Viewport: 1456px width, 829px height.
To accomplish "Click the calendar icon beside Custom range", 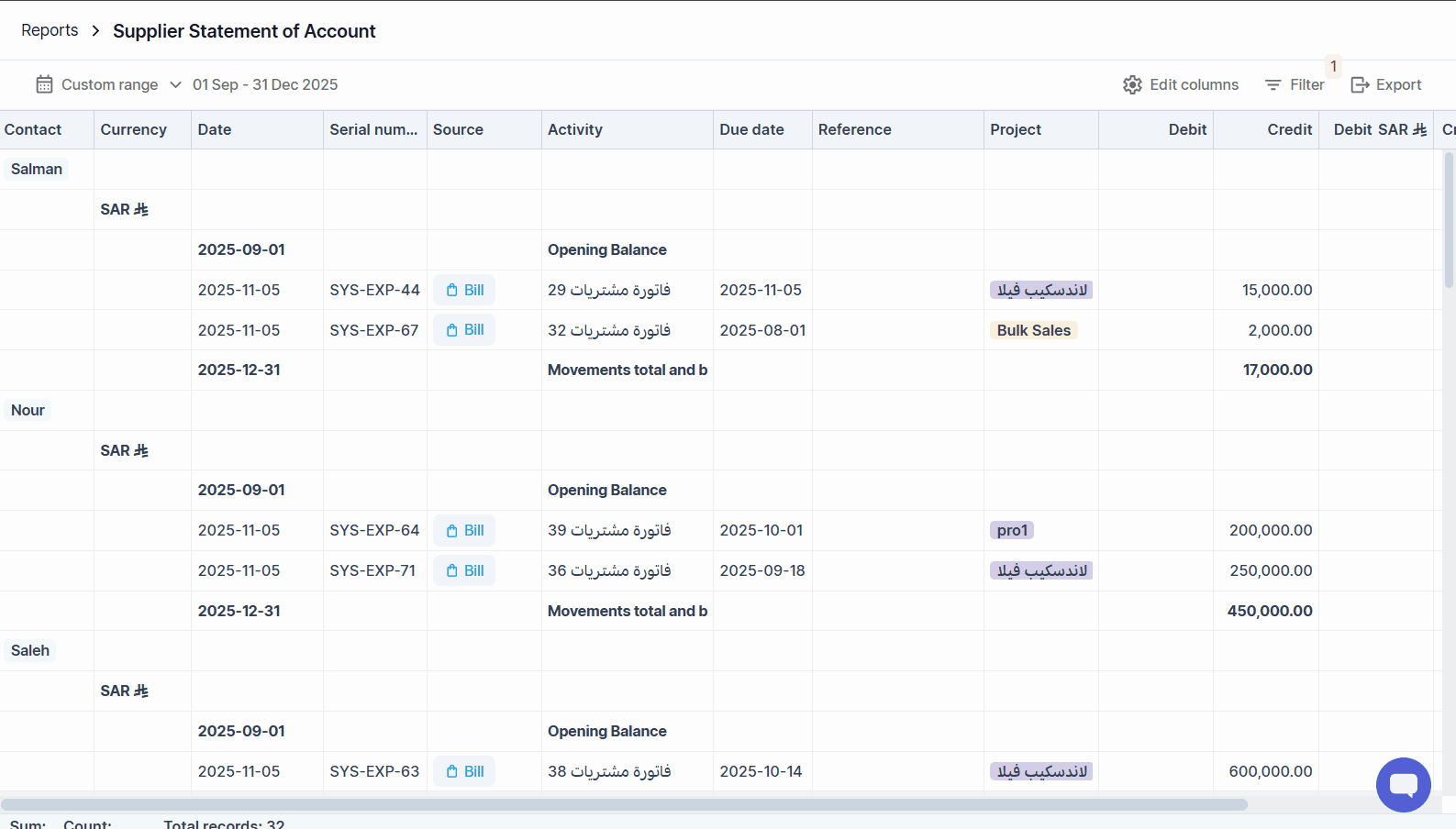I will pos(44,84).
